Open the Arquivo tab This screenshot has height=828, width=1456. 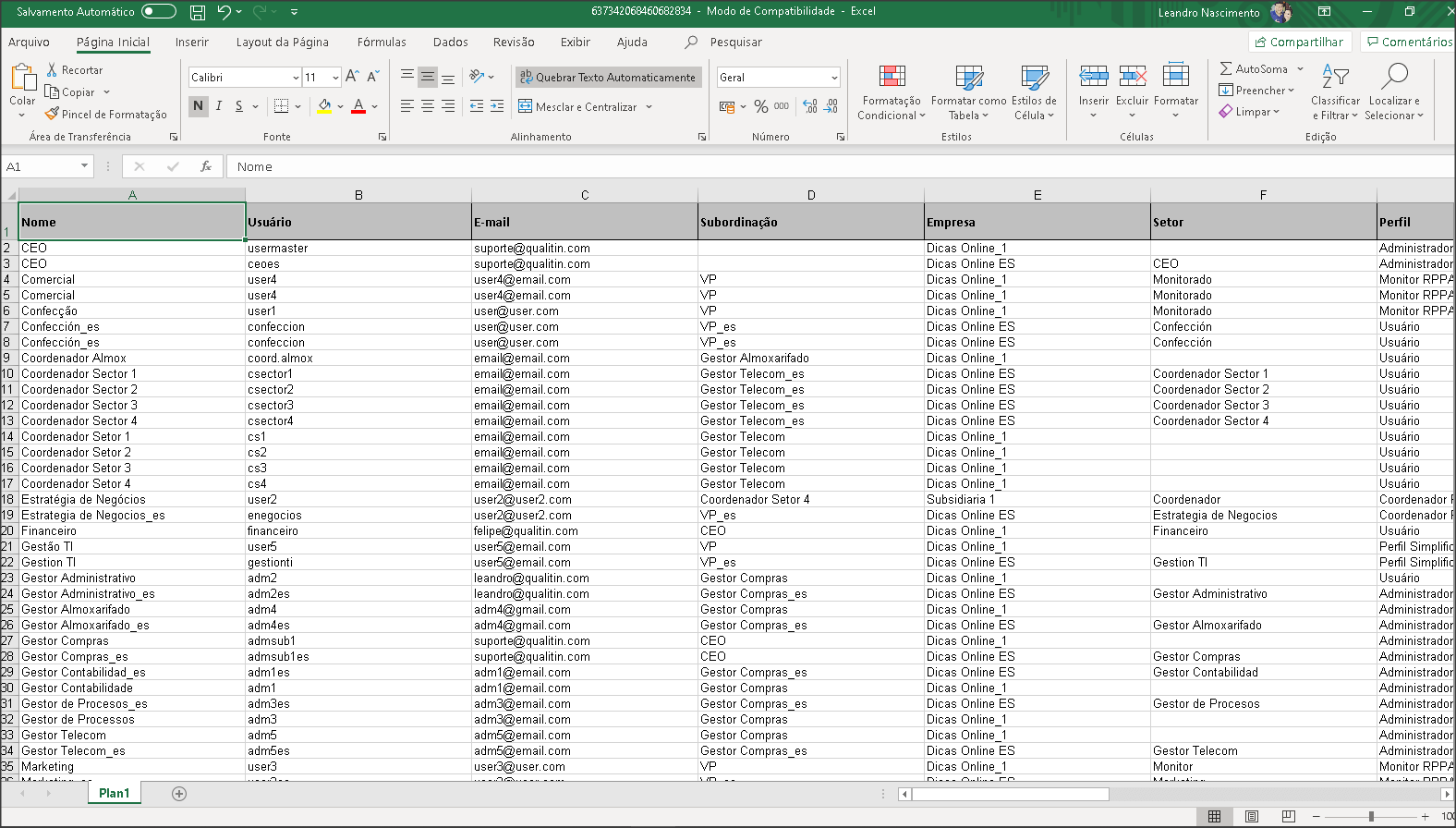(29, 43)
